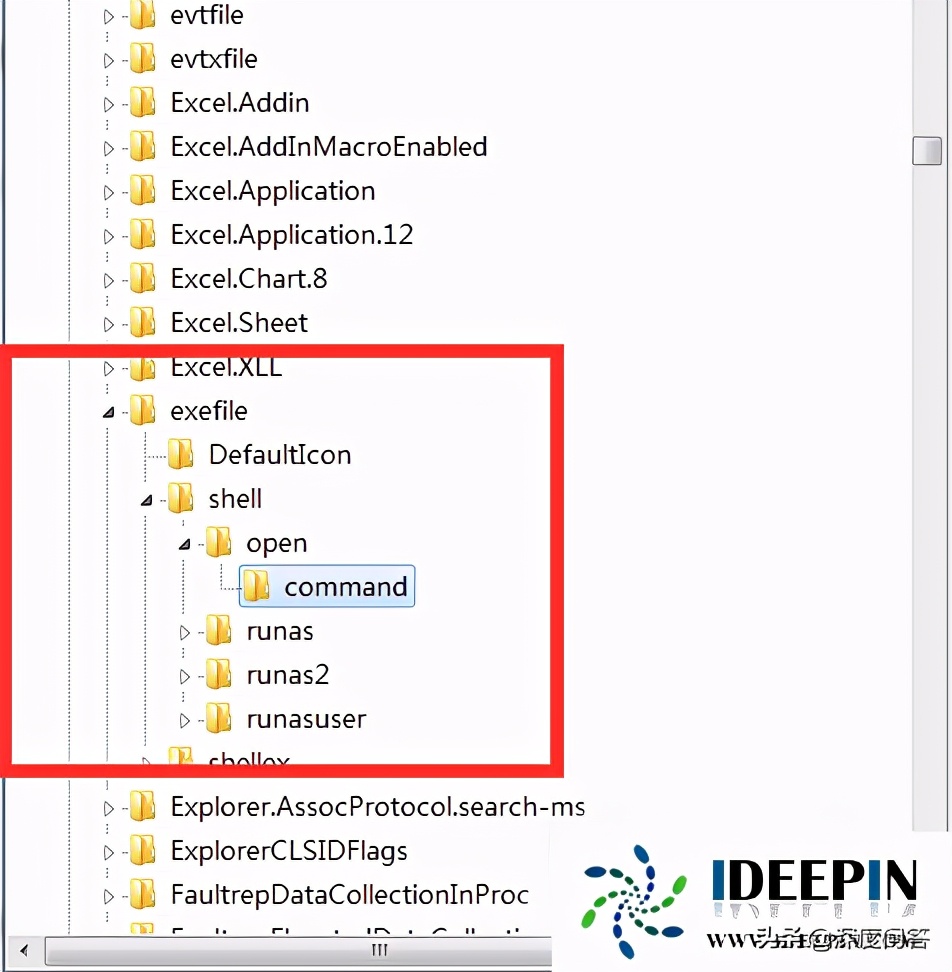Select the exefile label
952x972 pixels.
(209, 411)
